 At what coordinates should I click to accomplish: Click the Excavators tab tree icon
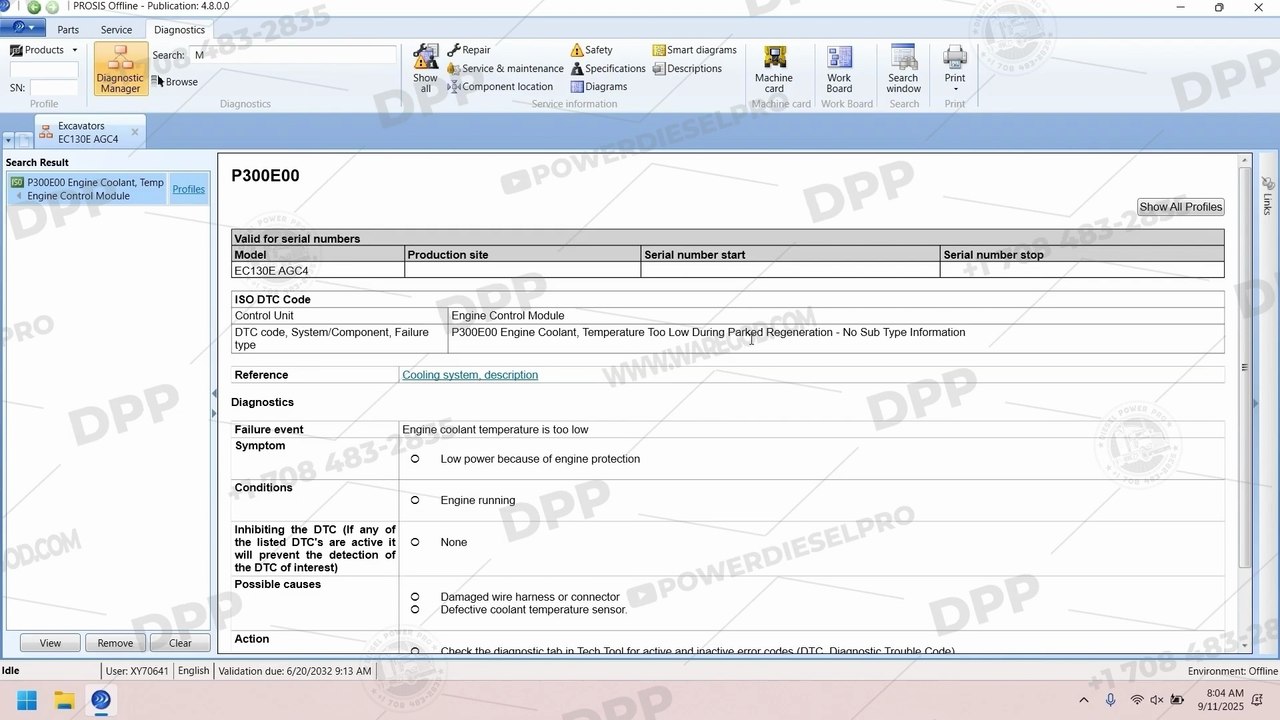click(46, 132)
